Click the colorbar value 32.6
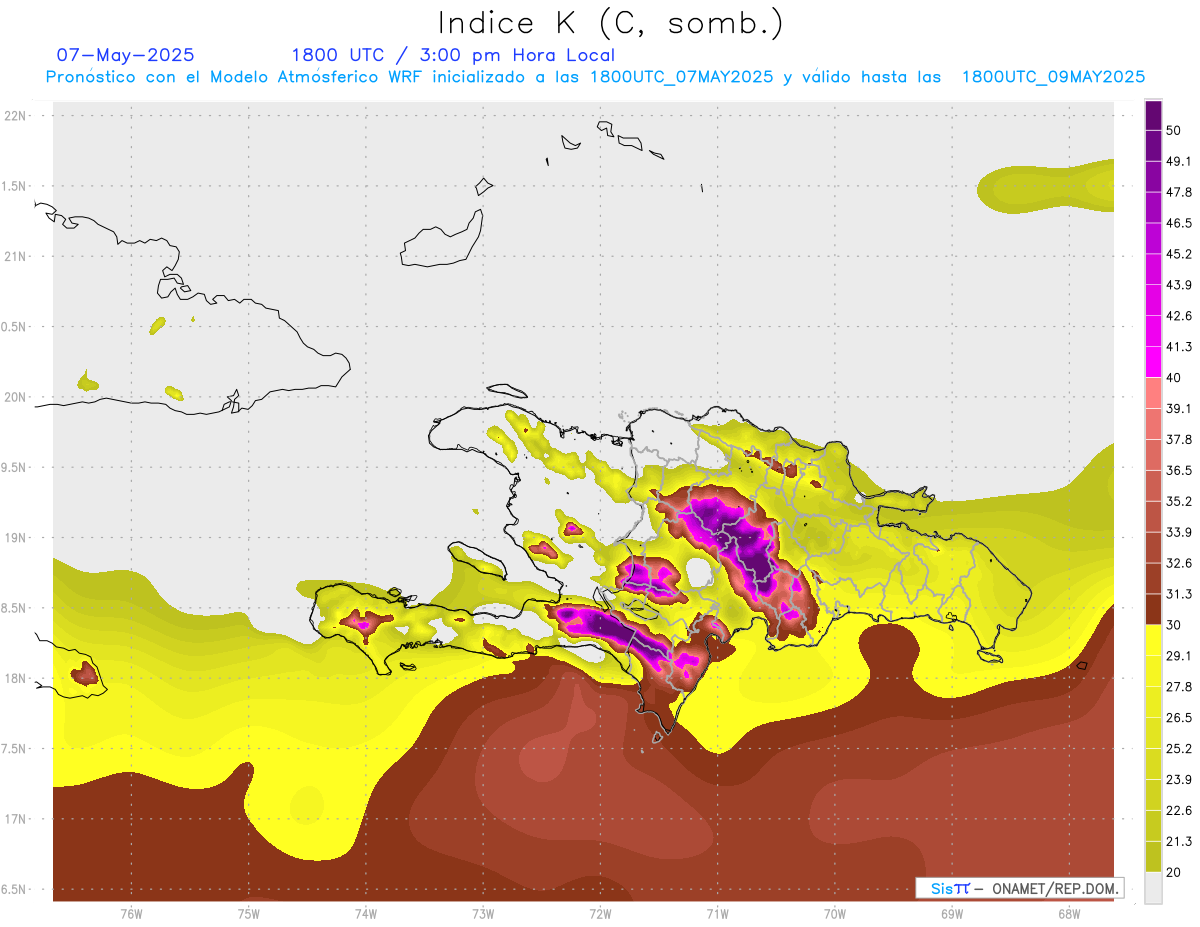1200x927 pixels. point(1178,563)
